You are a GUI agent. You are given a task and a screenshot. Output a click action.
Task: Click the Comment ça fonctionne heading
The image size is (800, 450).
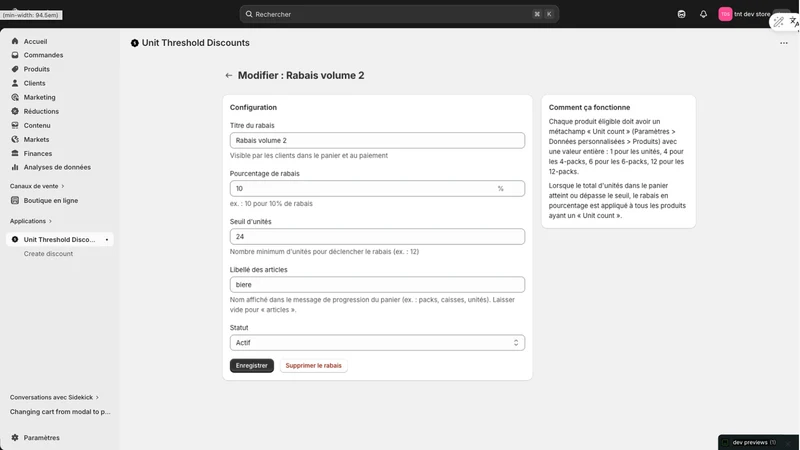pyautogui.click(x=589, y=107)
